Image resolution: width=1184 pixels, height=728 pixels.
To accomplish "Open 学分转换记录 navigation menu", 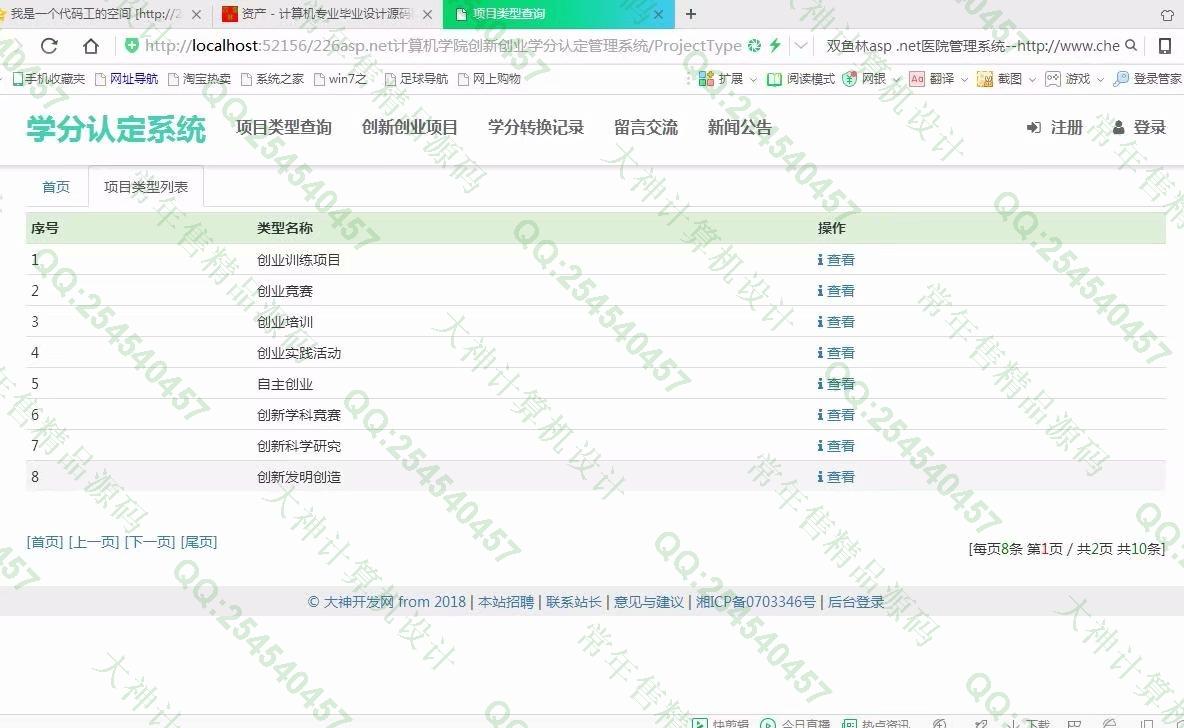I will [535, 128].
